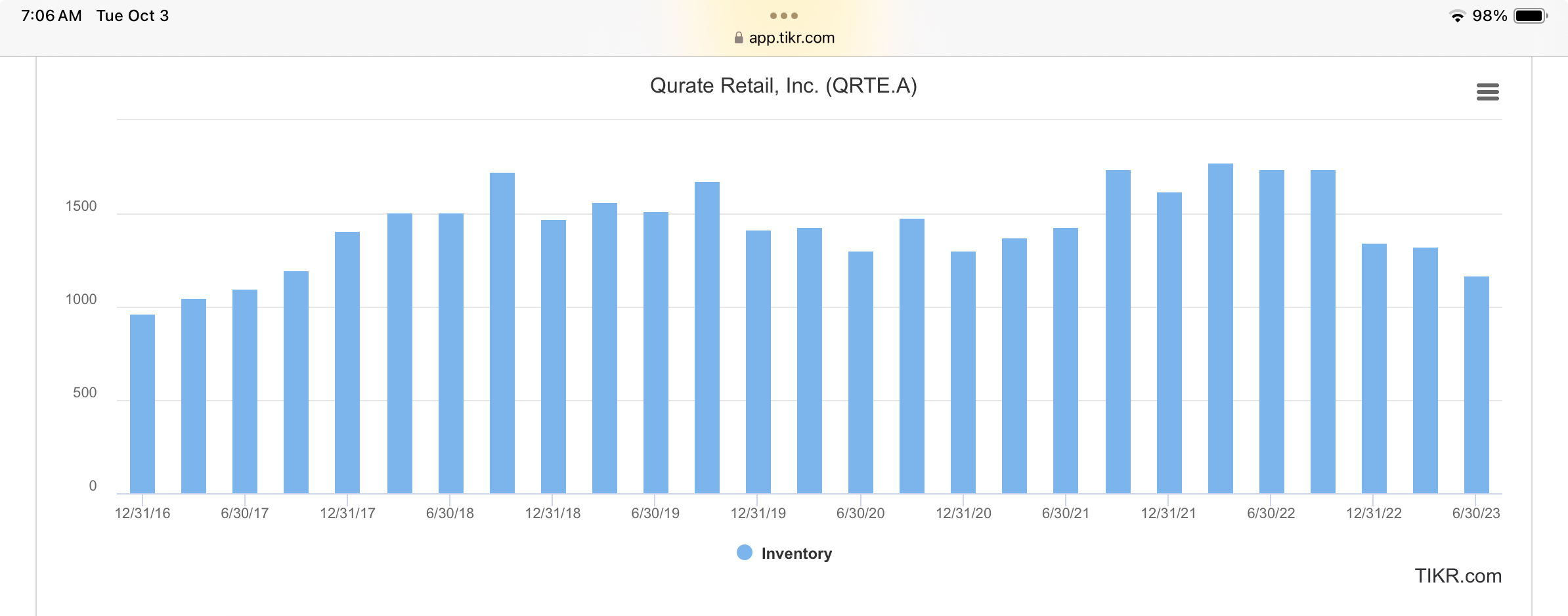Select the 6/30/23 inventory bar
1568x616 pixels.
tap(1477, 385)
